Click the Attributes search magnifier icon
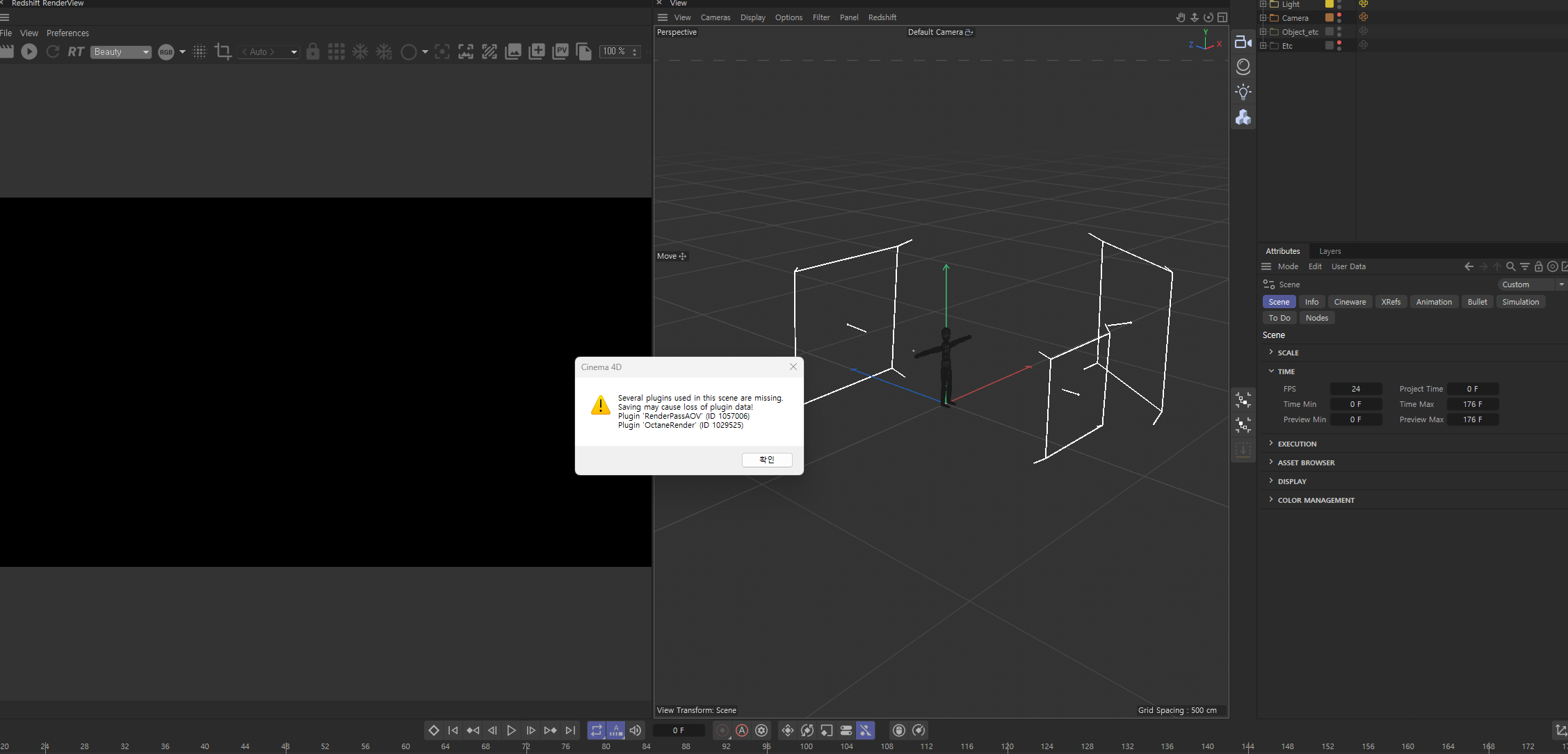This screenshot has height=754, width=1568. click(1510, 266)
